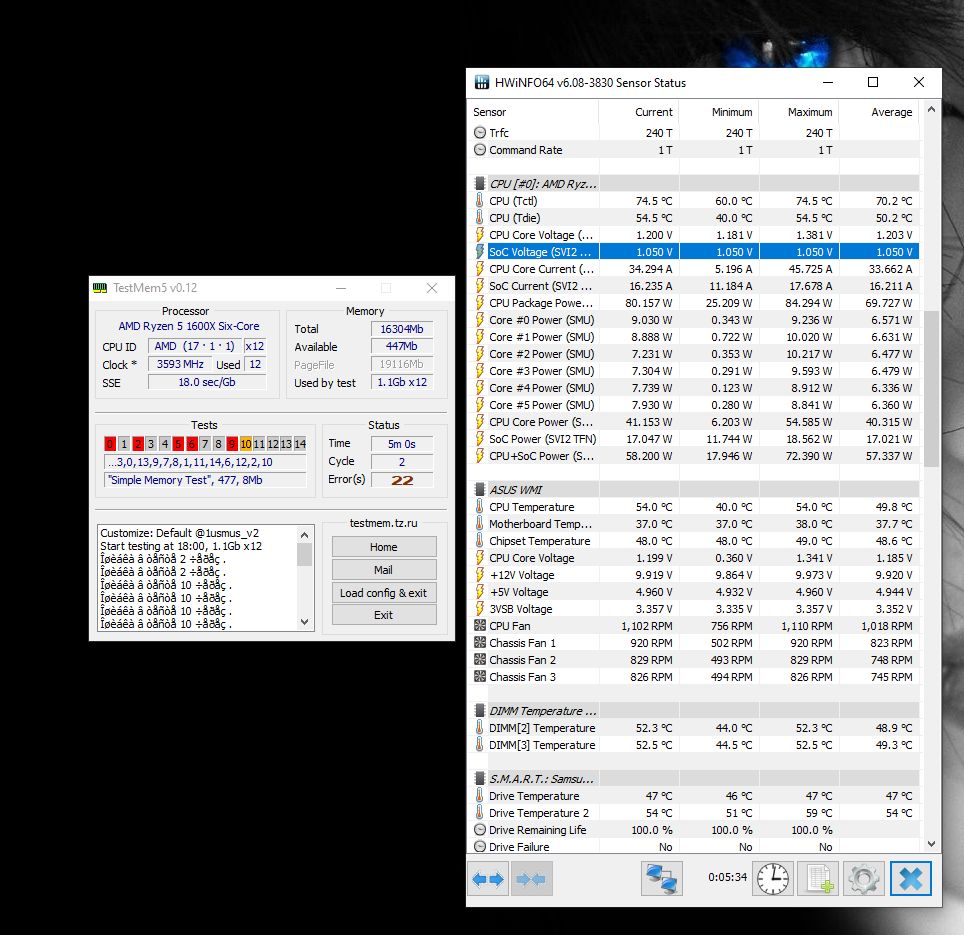Image resolution: width=964 pixels, height=935 pixels.
Task: Select the Core #3 Power (SMU) row
Action: [695, 371]
